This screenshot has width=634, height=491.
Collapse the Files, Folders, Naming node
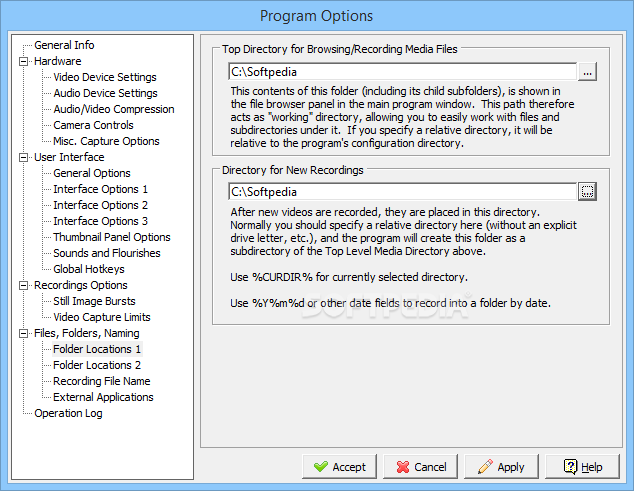coord(24,334)
